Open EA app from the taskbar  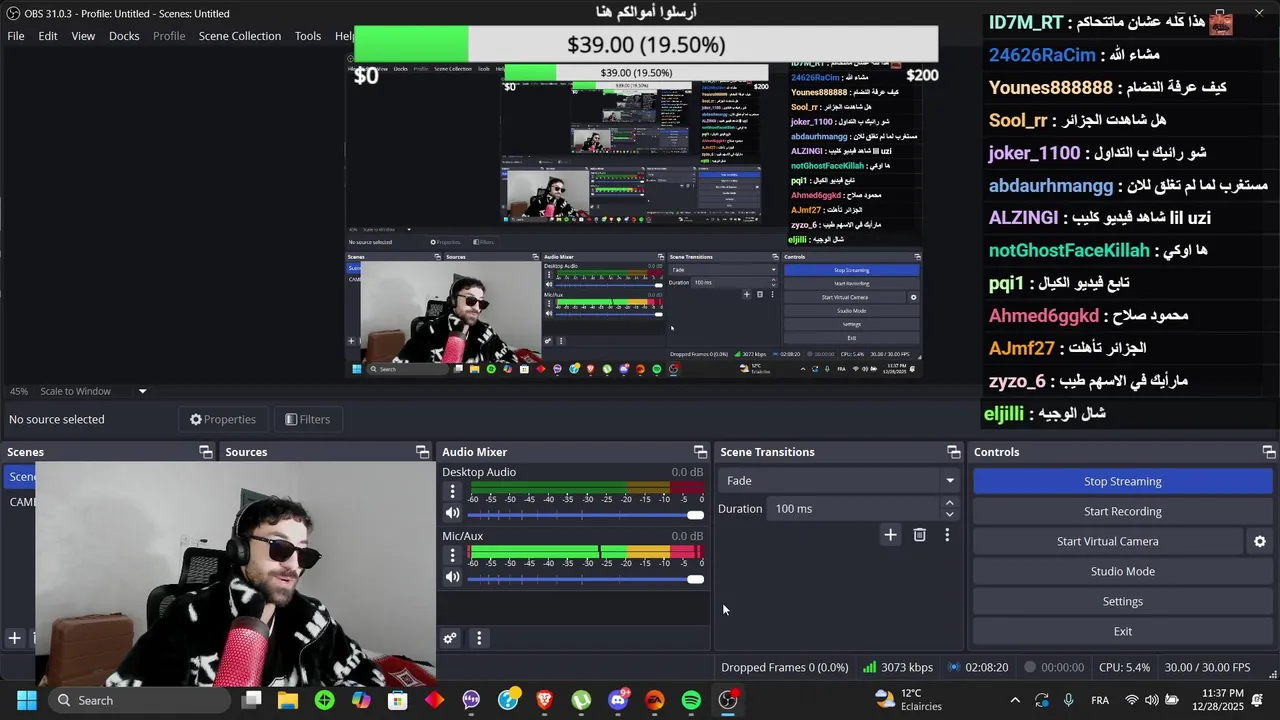click(654, 700)
